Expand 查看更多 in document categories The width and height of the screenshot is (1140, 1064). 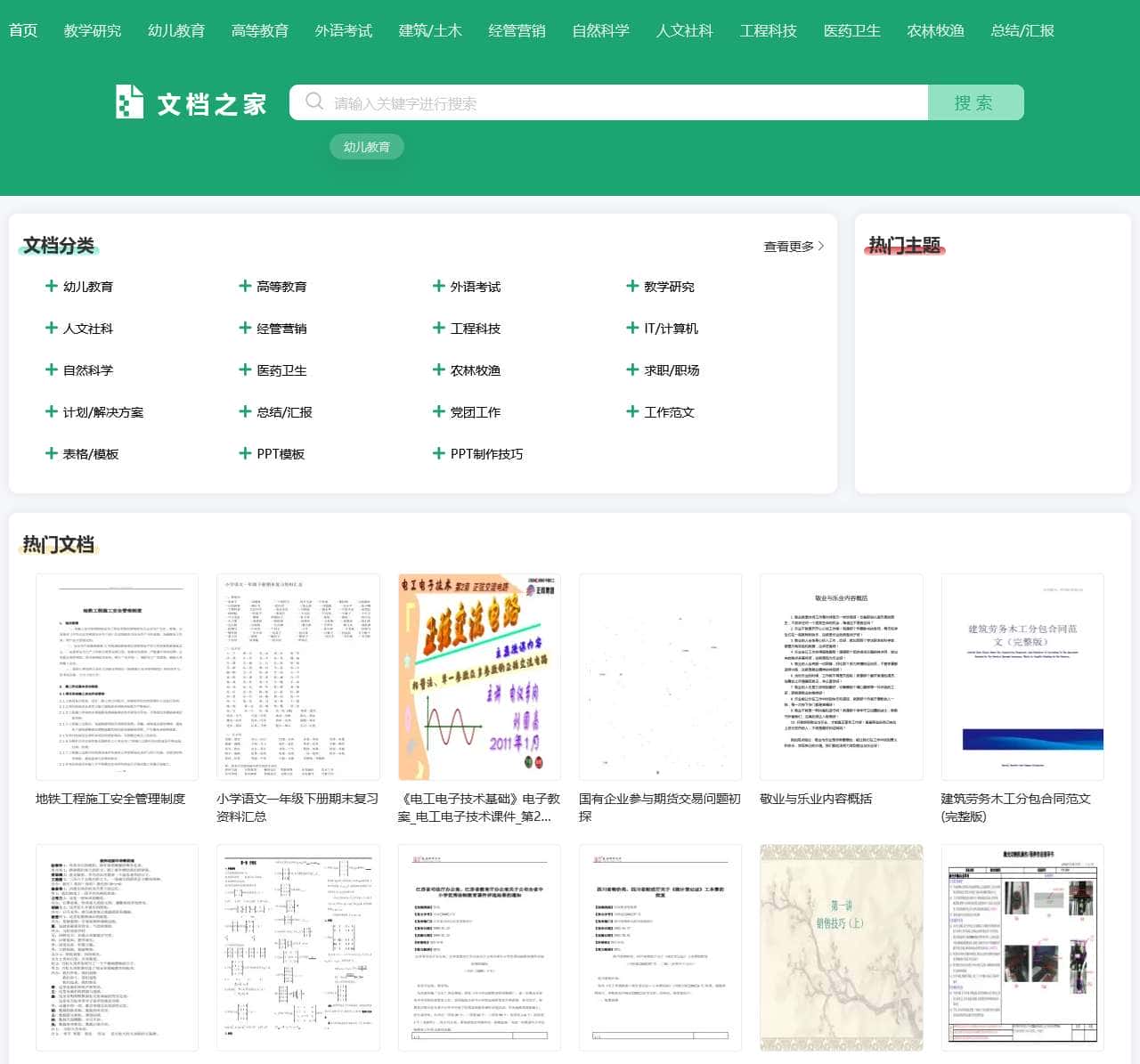(x=793, y=247)
